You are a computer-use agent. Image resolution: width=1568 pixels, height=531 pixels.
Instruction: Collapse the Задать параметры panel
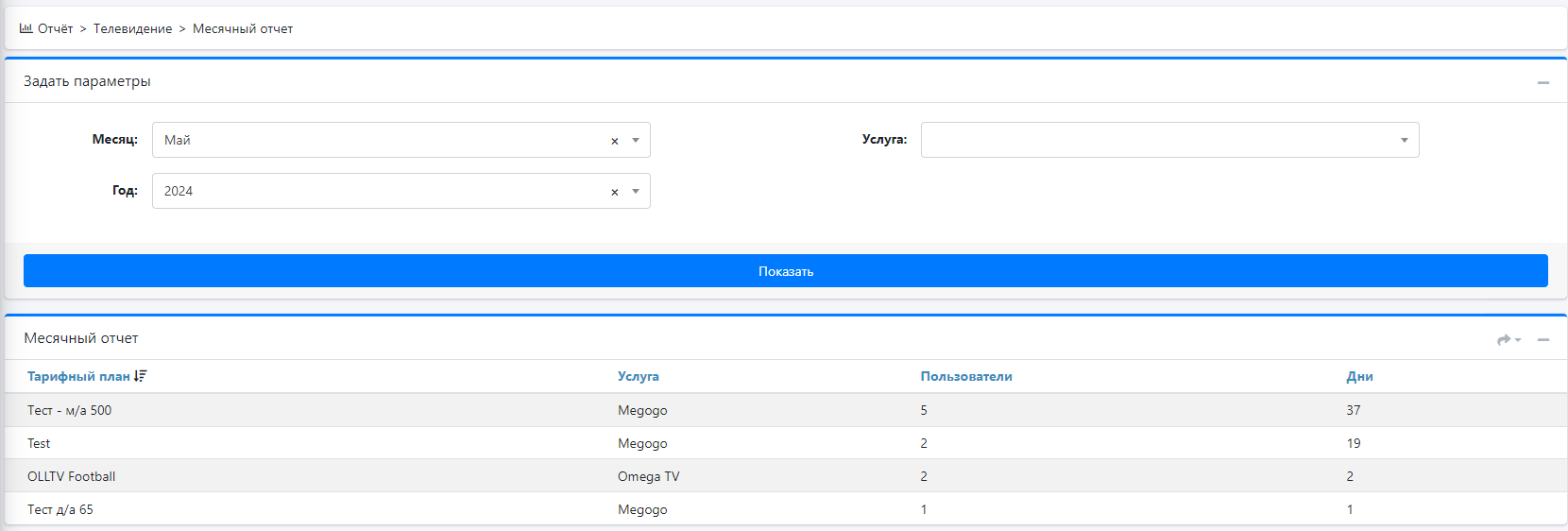[1542, 82]
